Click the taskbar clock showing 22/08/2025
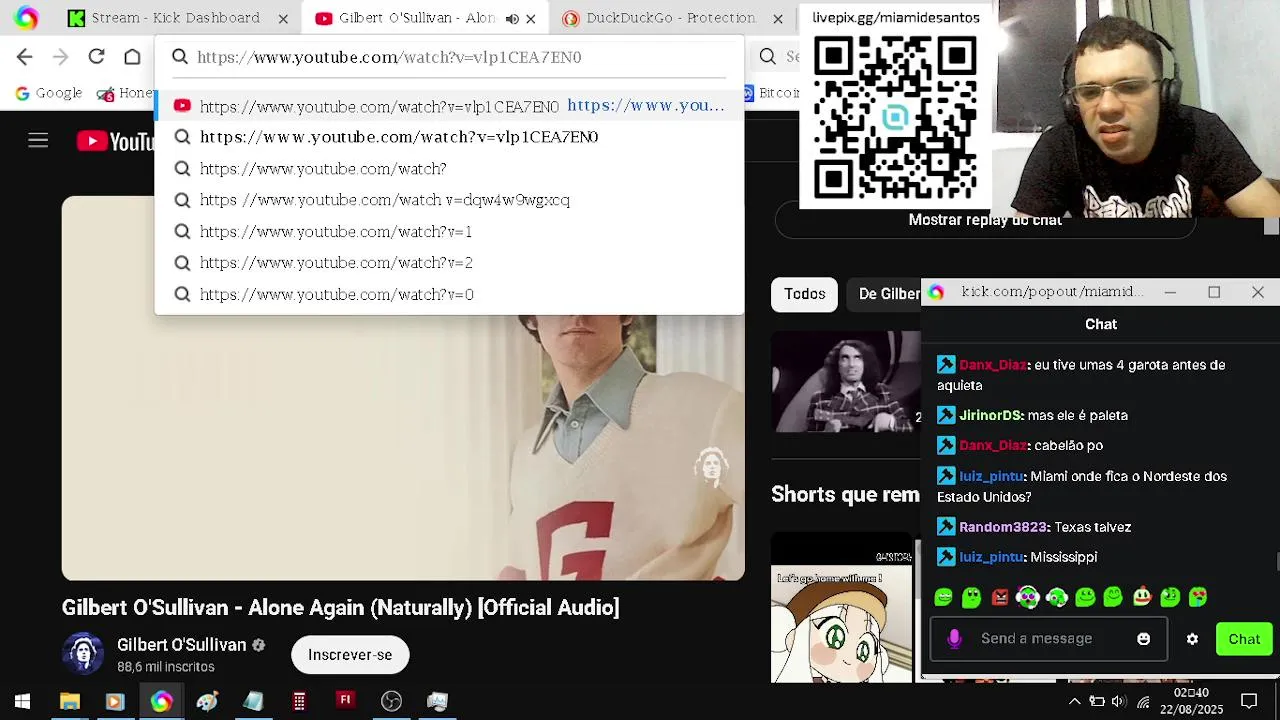This screenshot has width=1280, height=720. point(1191,701)
